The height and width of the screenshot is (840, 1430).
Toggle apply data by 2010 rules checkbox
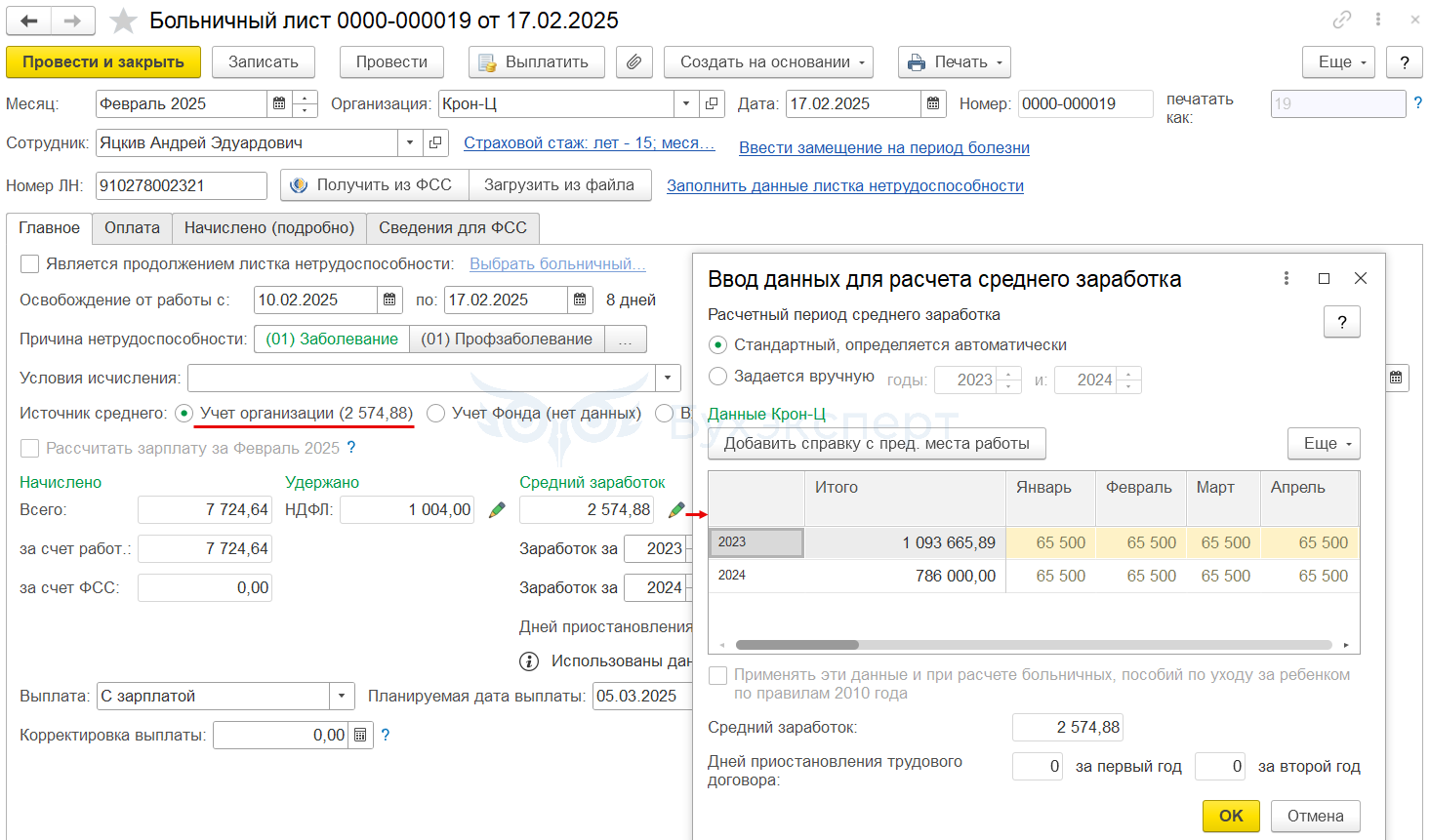pos(718,676)
